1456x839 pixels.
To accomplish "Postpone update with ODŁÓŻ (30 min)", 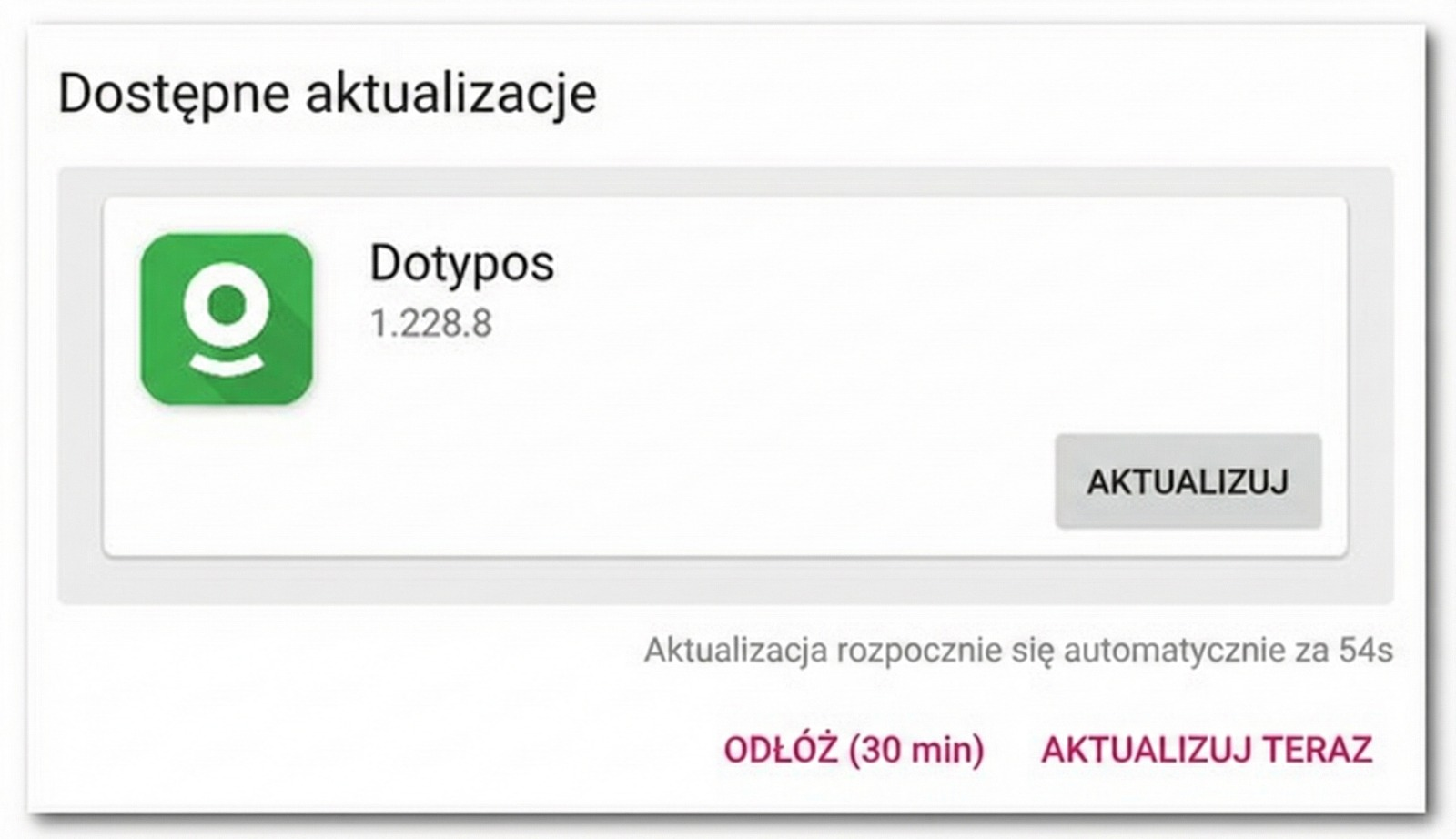I will click(854, 750).
